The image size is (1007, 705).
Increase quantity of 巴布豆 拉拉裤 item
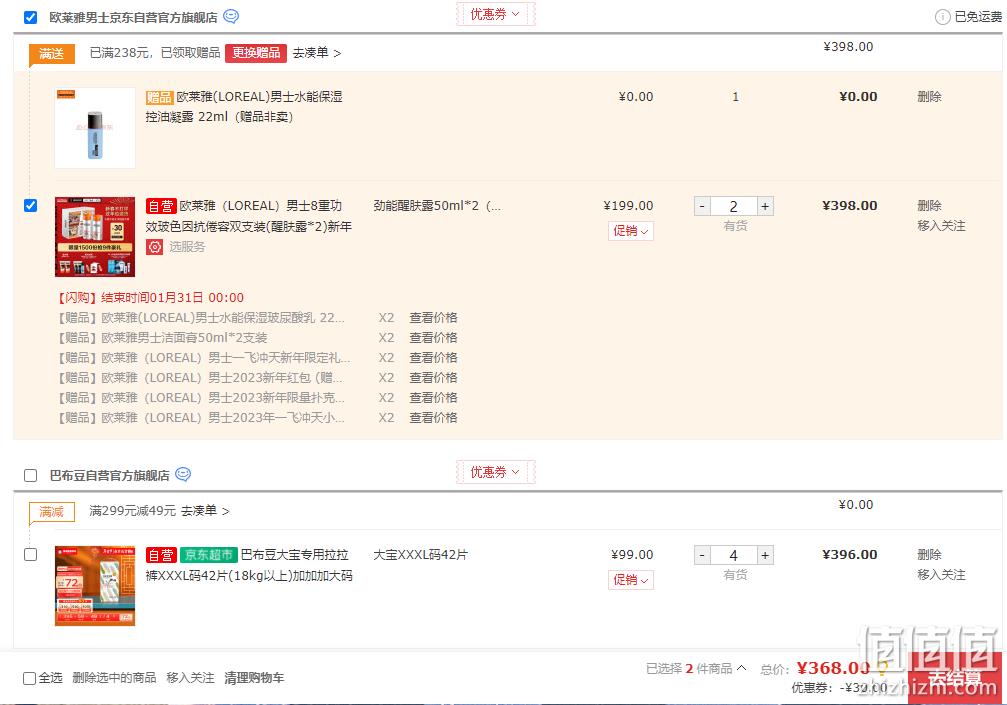(765, 555)
